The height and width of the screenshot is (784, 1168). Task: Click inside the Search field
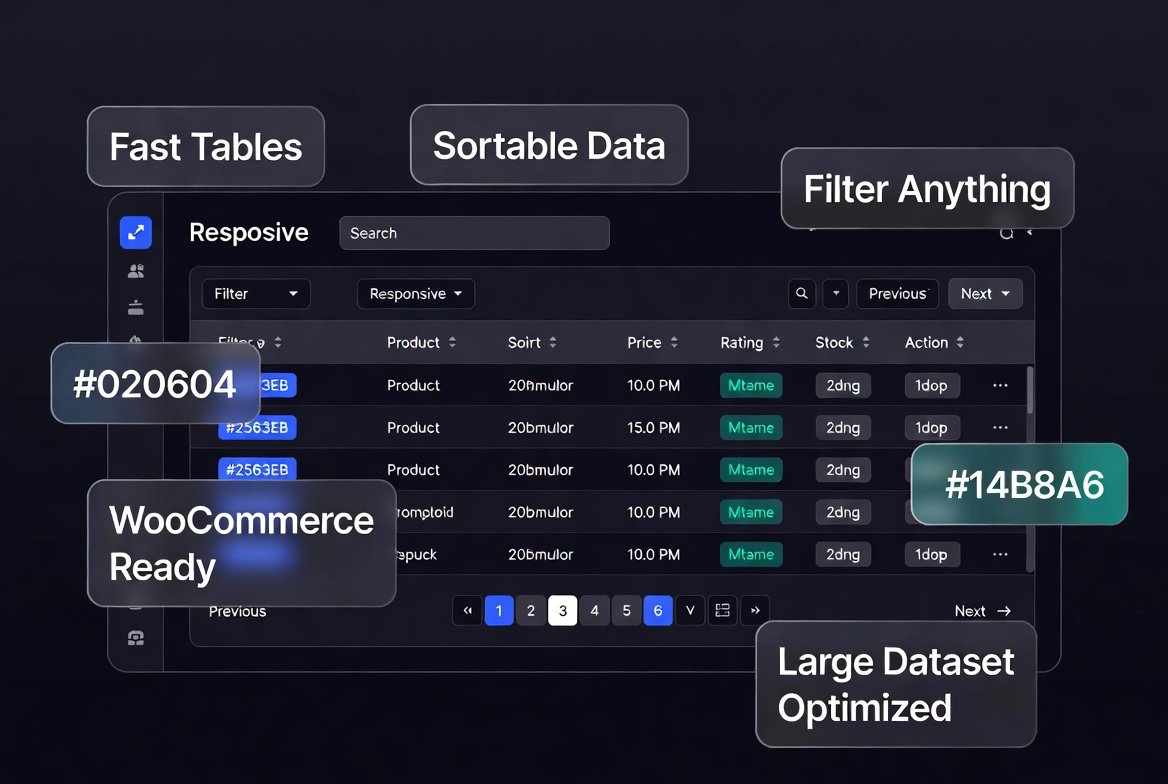[x=474, y=233]
